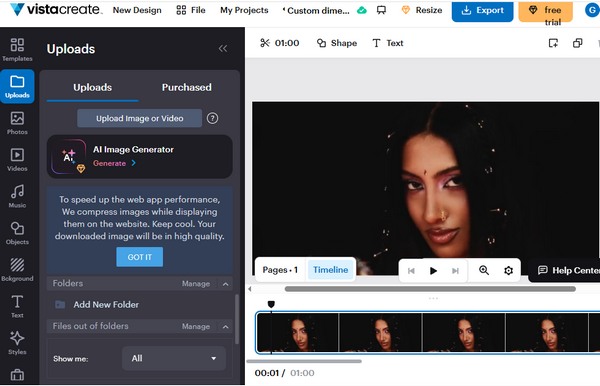Open the Show me All dropdown

click(174, 358)
